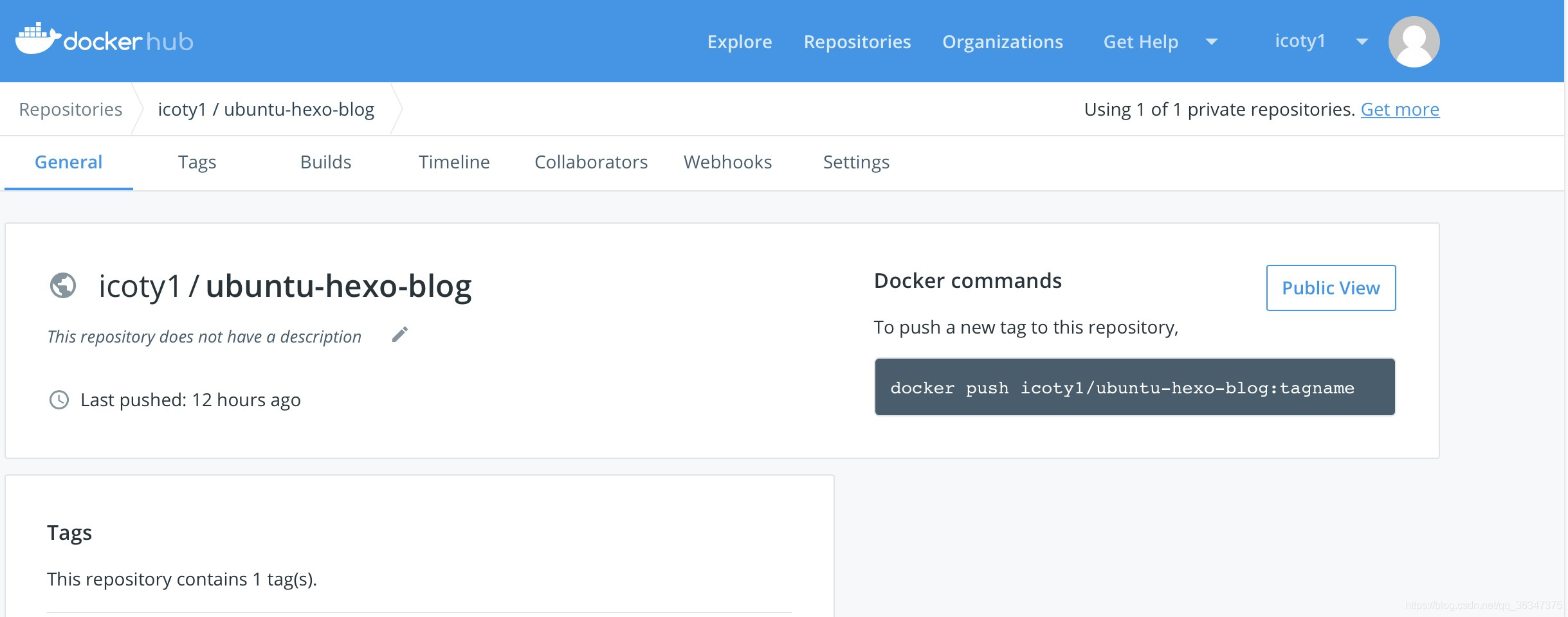The image size is (1568, 617).
Task: Open the Explore menu item
Action: click(740, 42)
